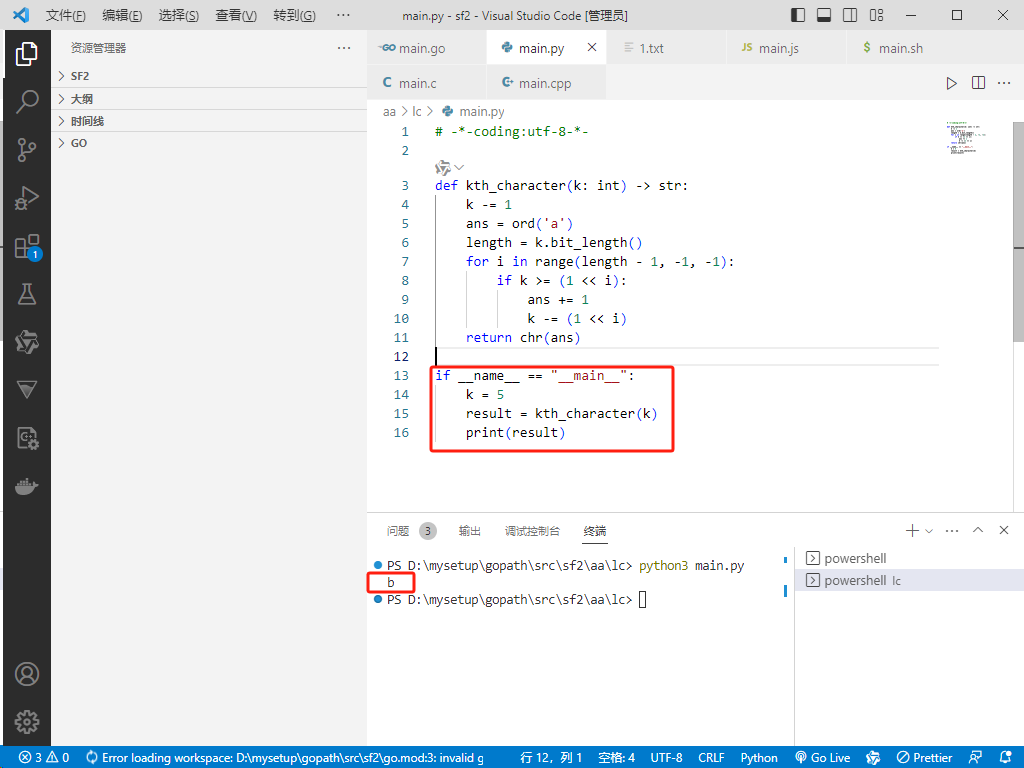Change the Python language mode
1024x768 pixels.
pyautogui.click(x=759, y=758)
